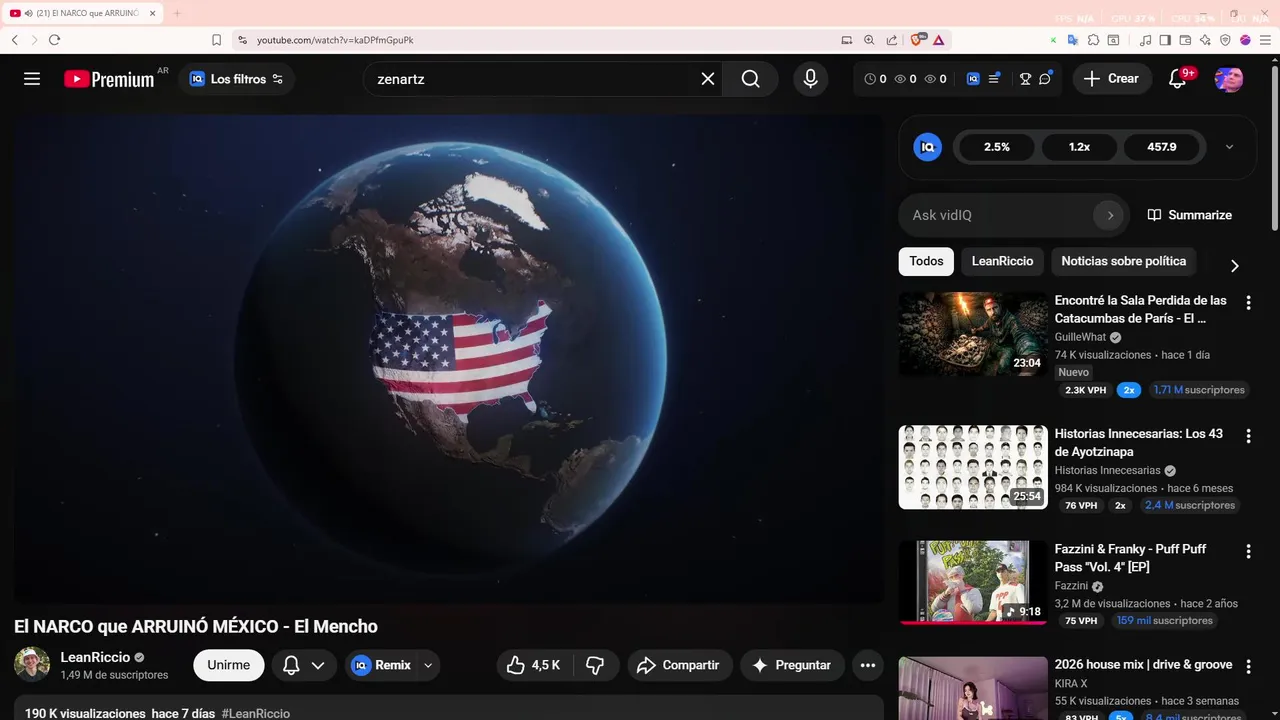Click the Compartir share button

(x=679, y=665)
